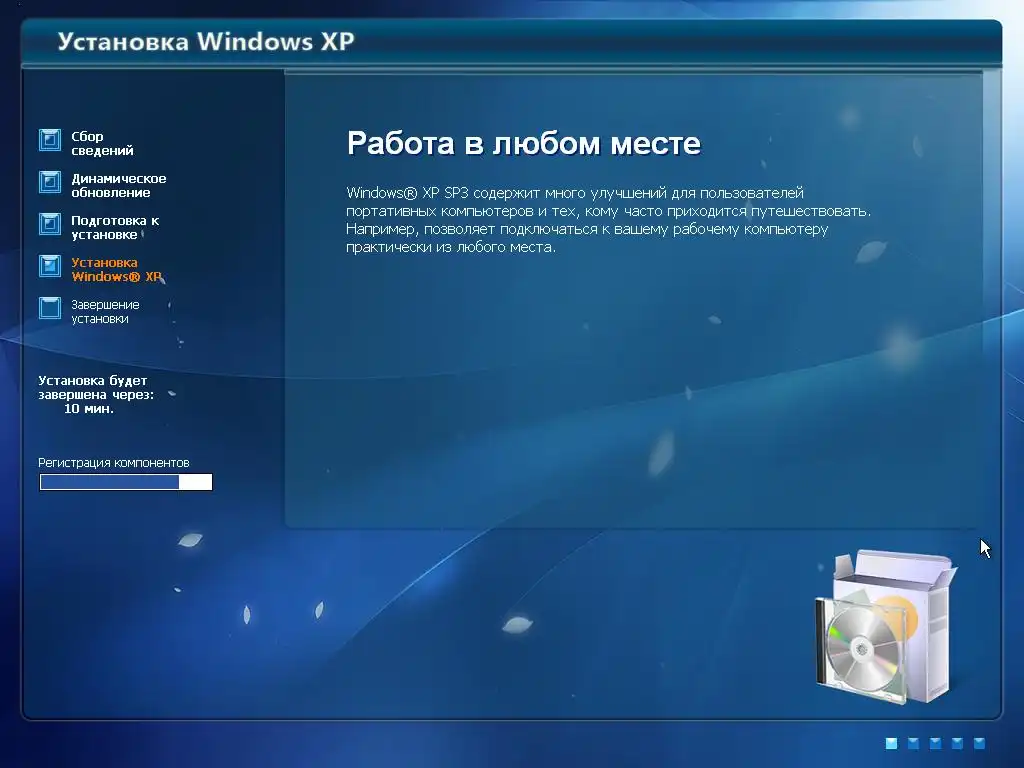Click the step icon beside Сбор сведений
1024x768 pixels.
click(50, 140)
